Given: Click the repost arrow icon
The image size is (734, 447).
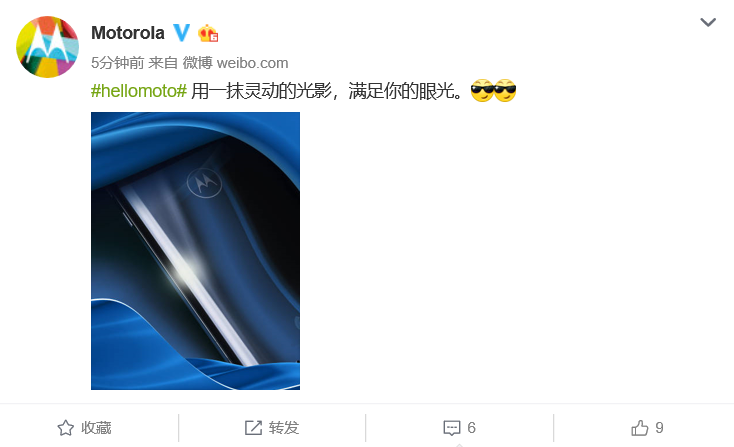Looking at the screenshot, I should click(x=253, y=428).
